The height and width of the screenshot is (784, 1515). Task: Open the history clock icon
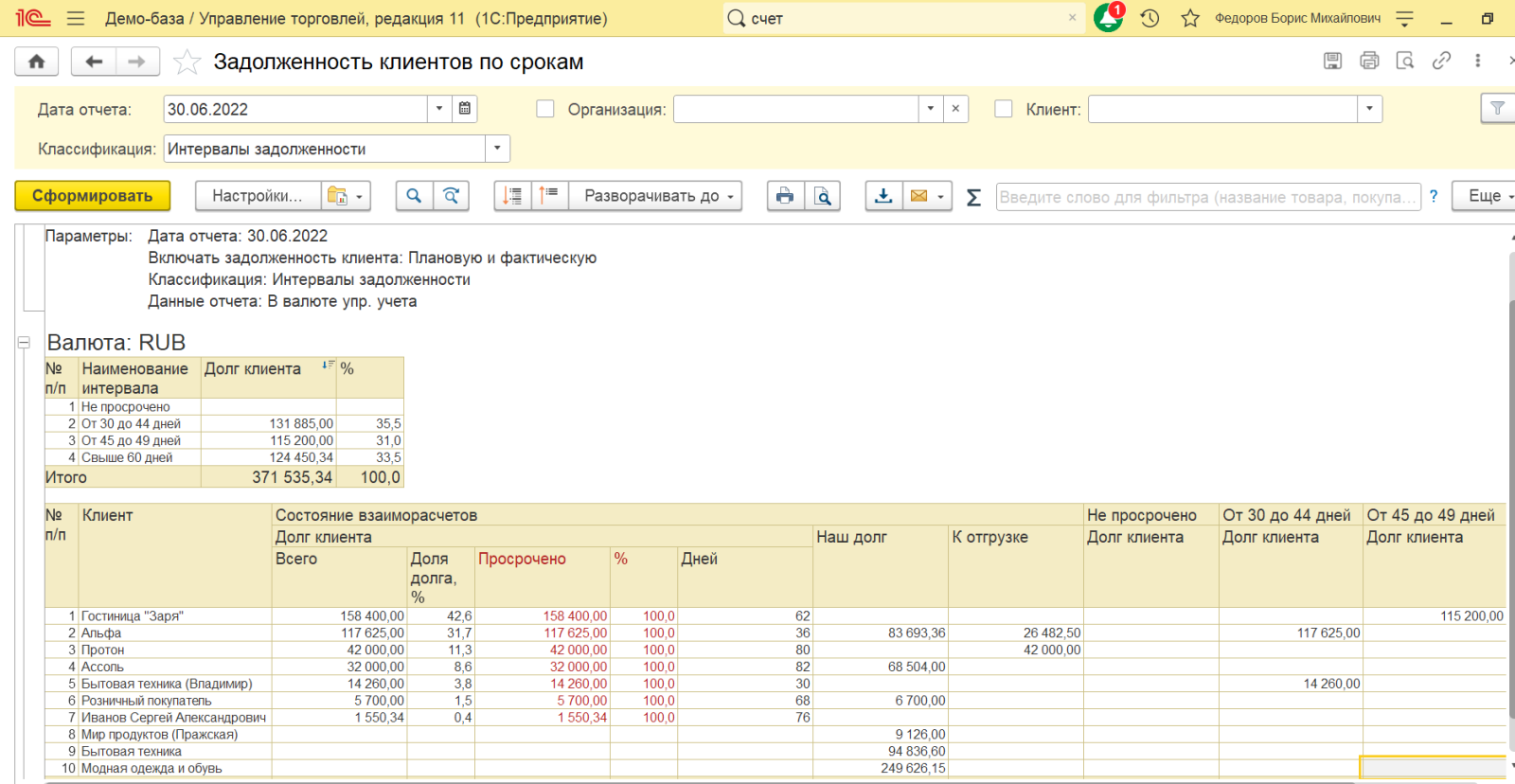tap(1150, 18)
